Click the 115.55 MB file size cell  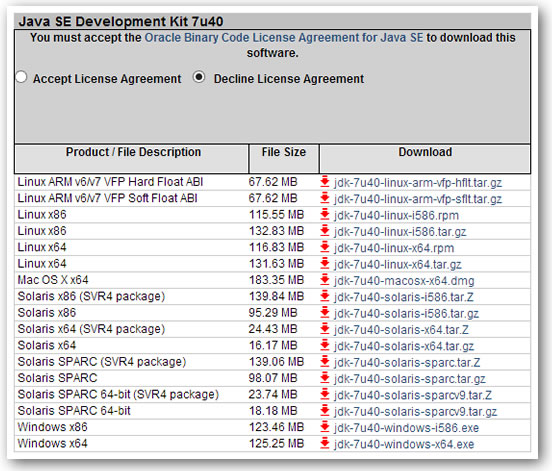tap(276, 214)
